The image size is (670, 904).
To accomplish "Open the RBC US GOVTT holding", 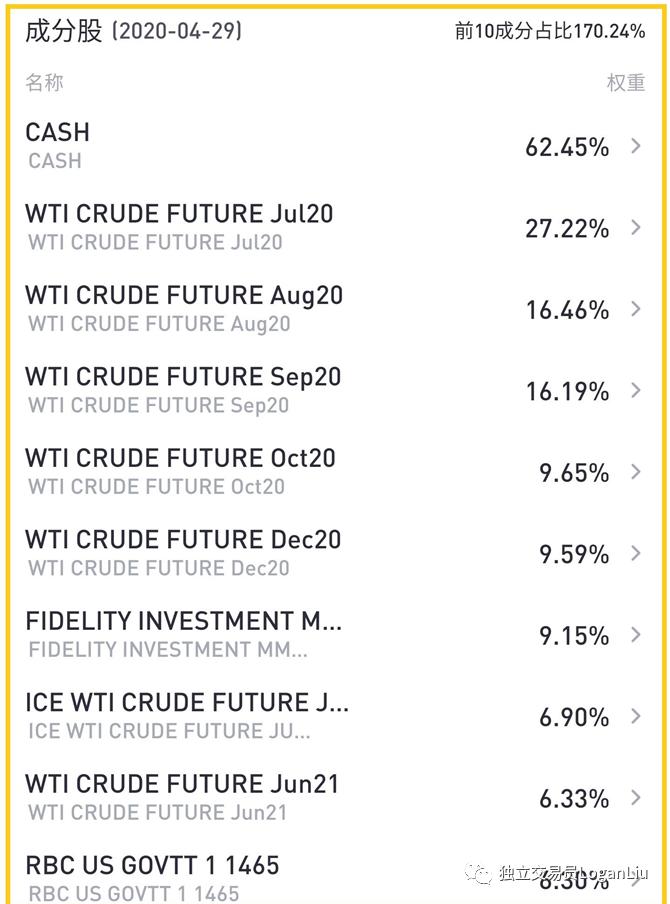I will point(152,866).
